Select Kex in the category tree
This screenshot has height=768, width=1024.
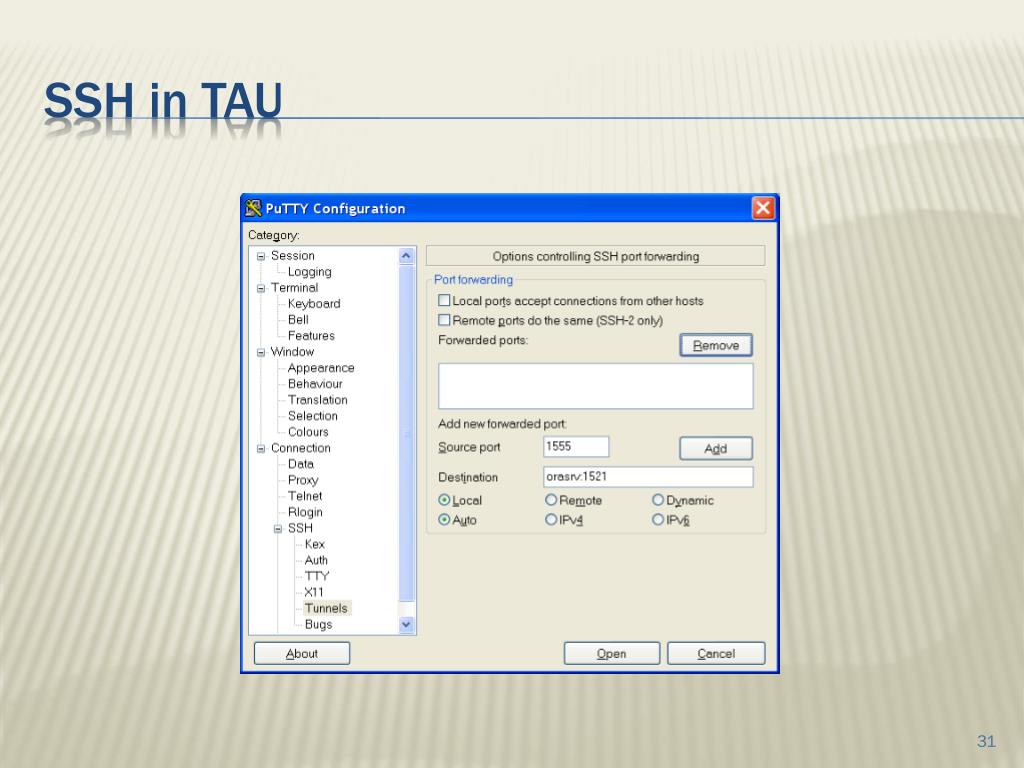point(314,545)
